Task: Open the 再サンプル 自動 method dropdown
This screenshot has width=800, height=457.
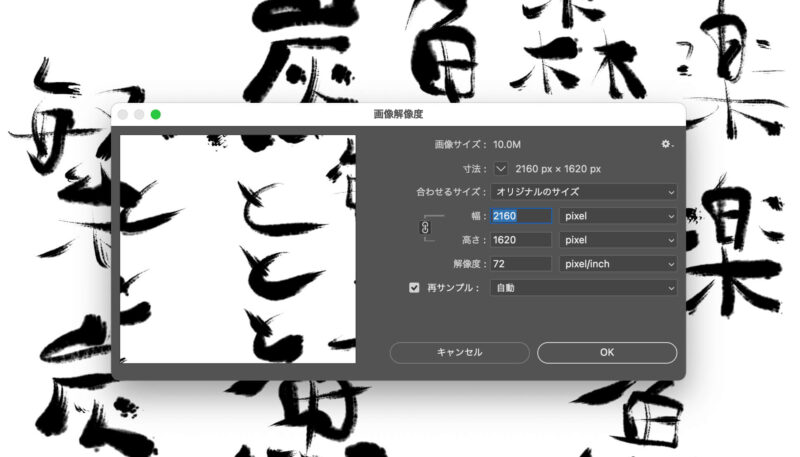Action: (584, 288)
